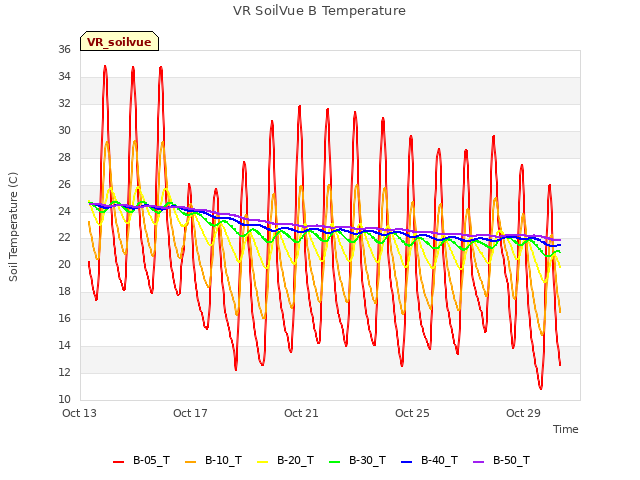
Task: Click the 10 y-axis tick label
Action: (64, 400)
